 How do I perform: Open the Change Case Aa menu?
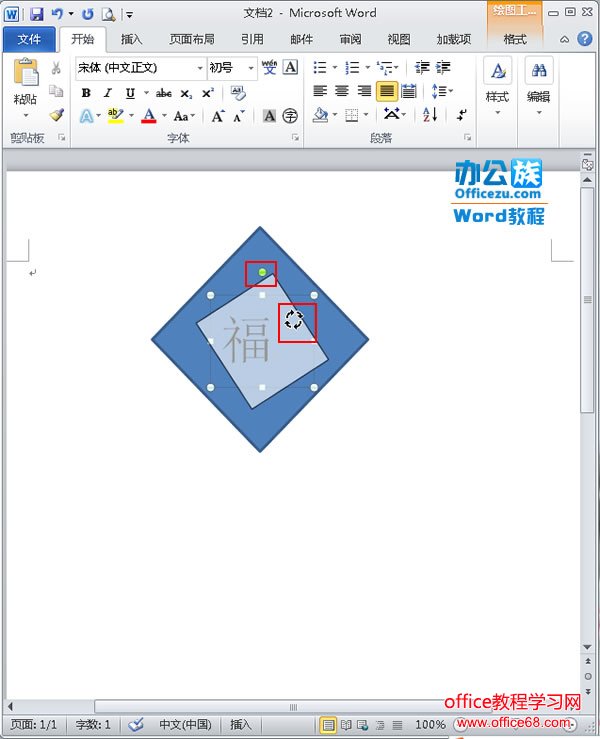(x=184, y=116)
